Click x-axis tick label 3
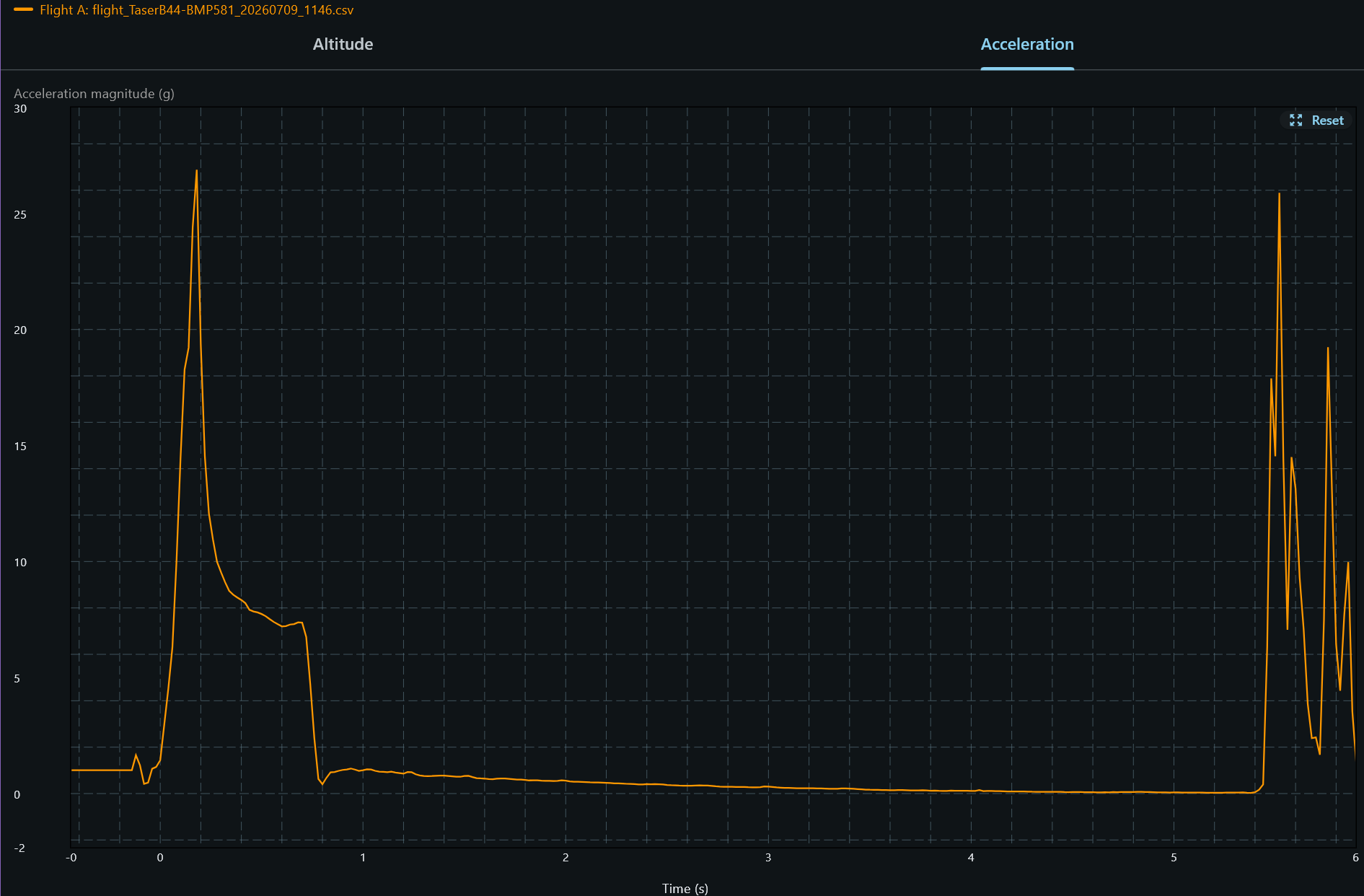The image size is (1364, 896). (x=768, y=857)
